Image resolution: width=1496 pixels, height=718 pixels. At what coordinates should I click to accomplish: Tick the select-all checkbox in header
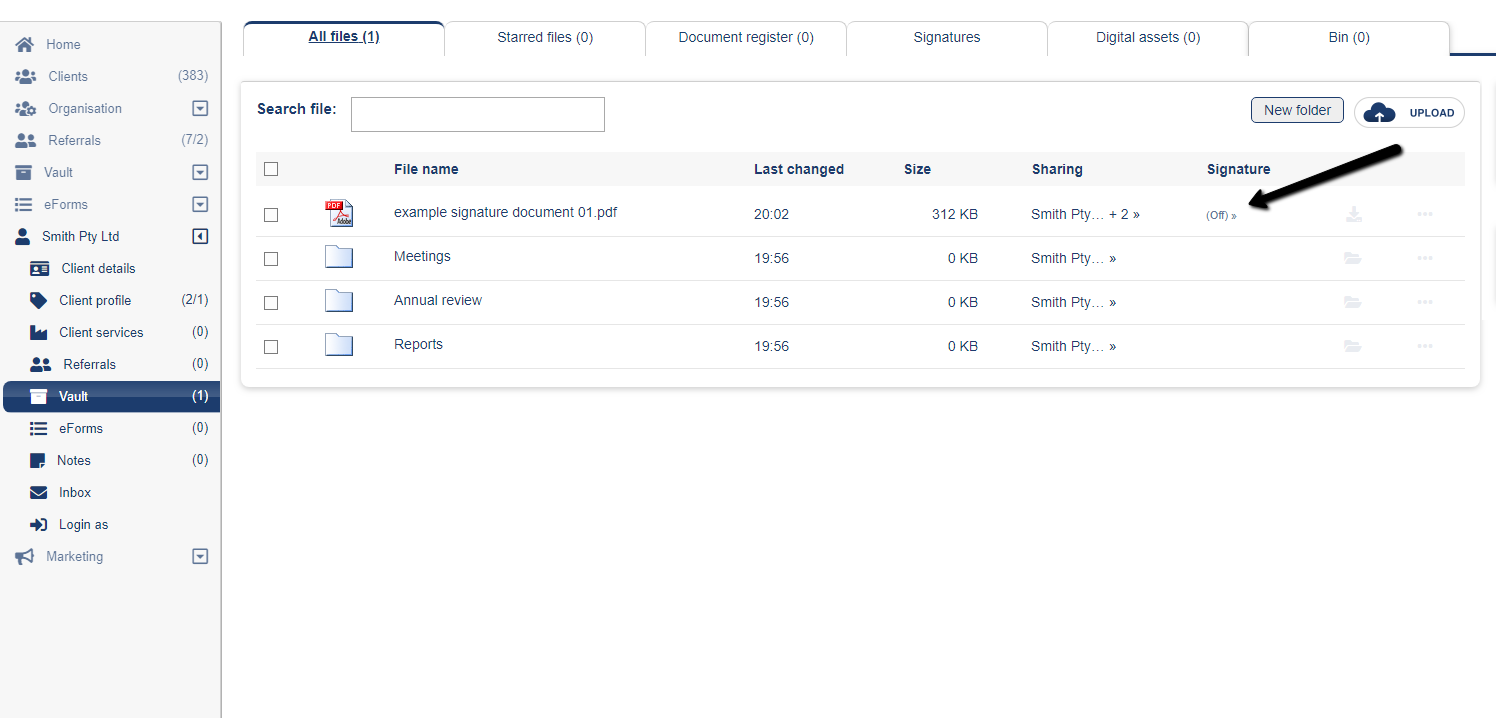271,169
